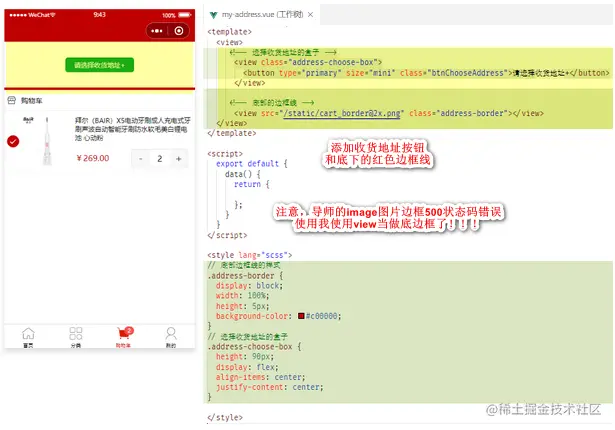The height and width of the screenshot is (430, 615).
Task: Click the 'display: flex;' code line
Action: (x=247, y=367)
